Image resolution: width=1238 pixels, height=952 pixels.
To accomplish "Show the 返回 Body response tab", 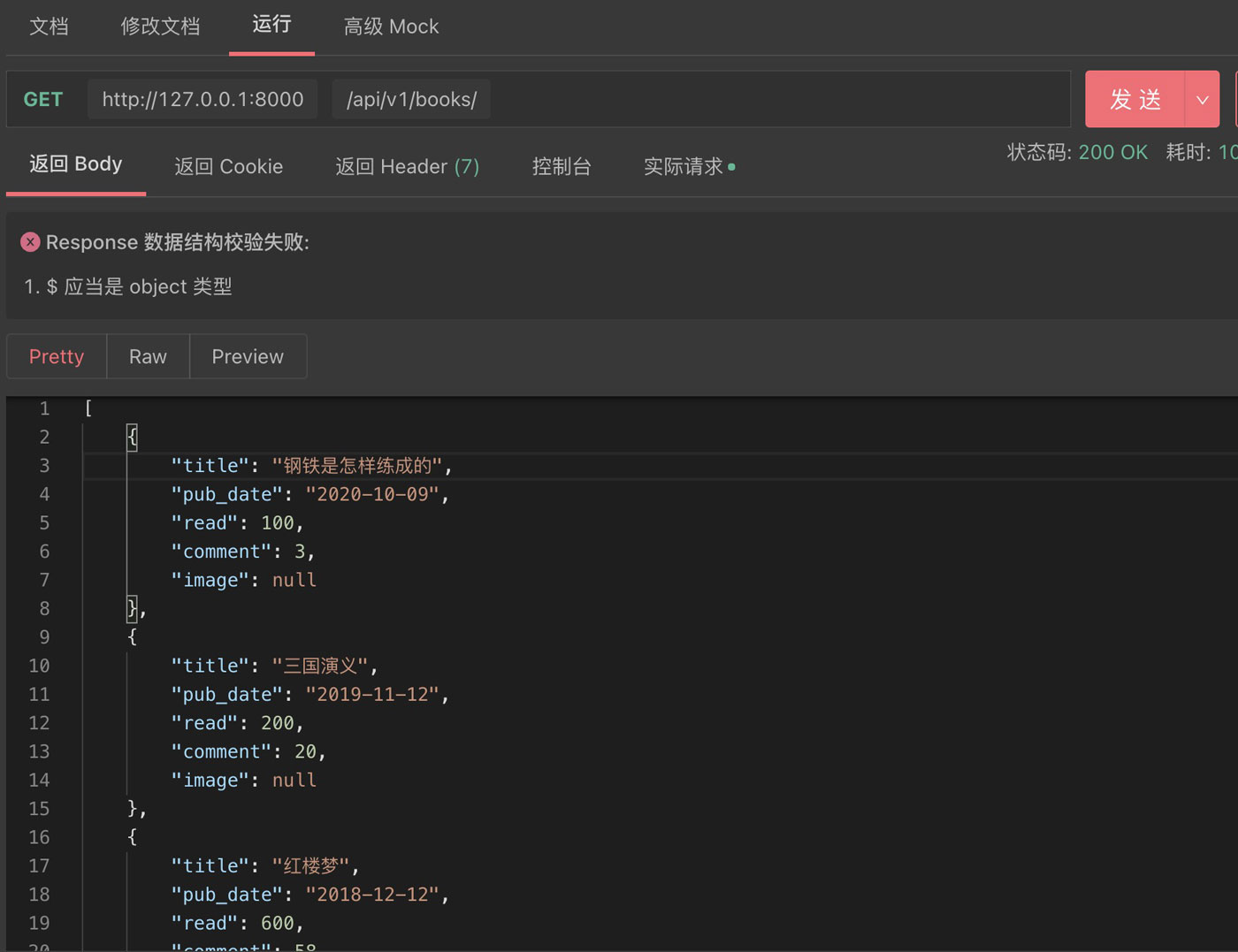I will pyautogui.click(x=76, y=164).
